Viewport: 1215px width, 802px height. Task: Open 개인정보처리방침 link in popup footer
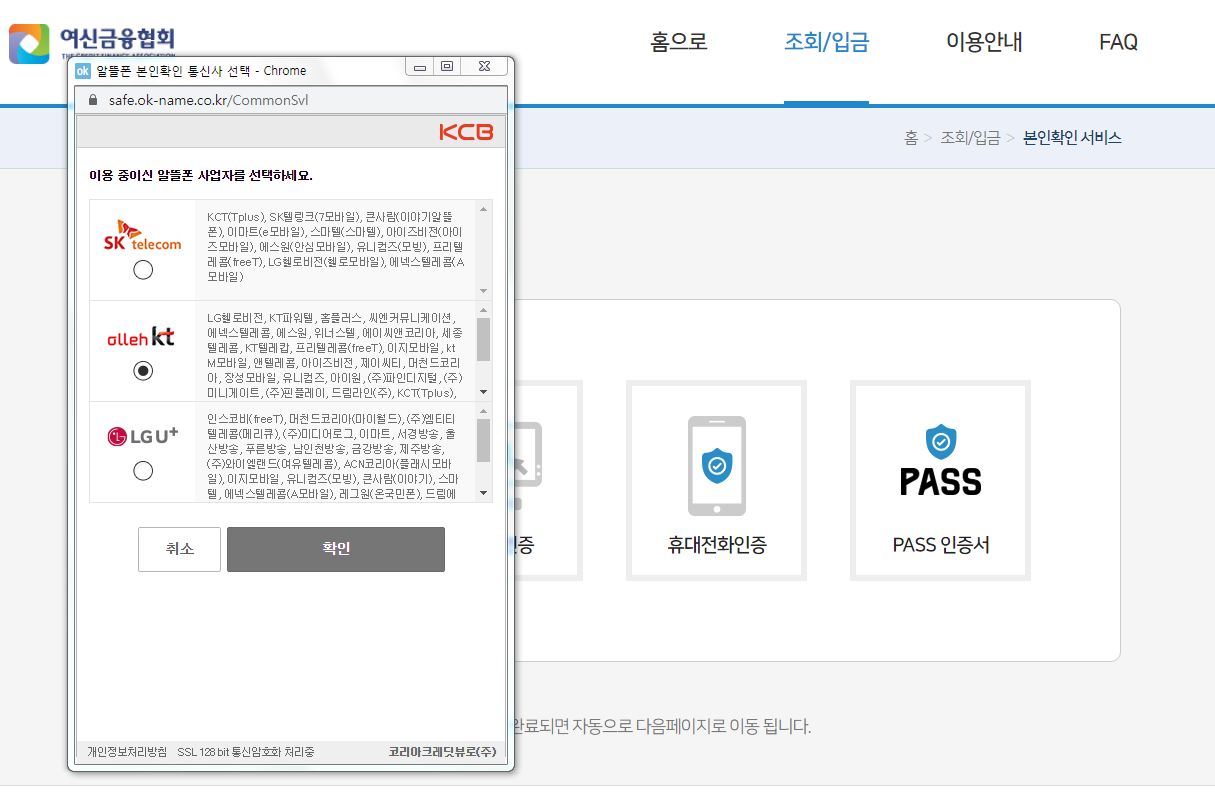127,752
